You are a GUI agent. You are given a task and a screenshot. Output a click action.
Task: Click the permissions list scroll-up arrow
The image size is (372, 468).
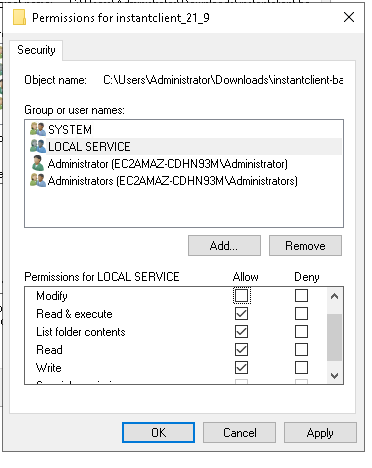(334, 296)
